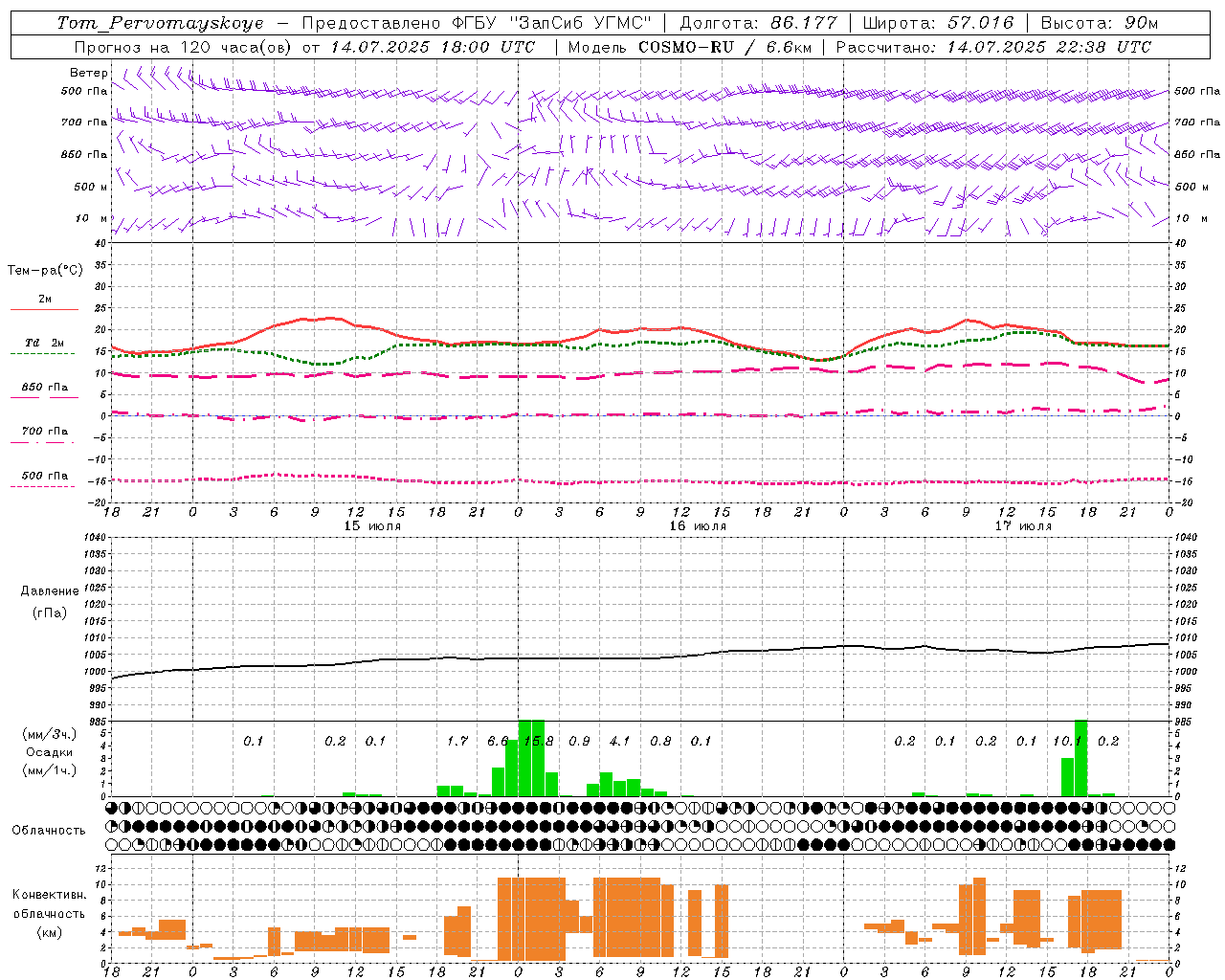Click the 0.9 precipitation total value
The width and height of the screenshot is (1225, 980).
pos(579,742)
